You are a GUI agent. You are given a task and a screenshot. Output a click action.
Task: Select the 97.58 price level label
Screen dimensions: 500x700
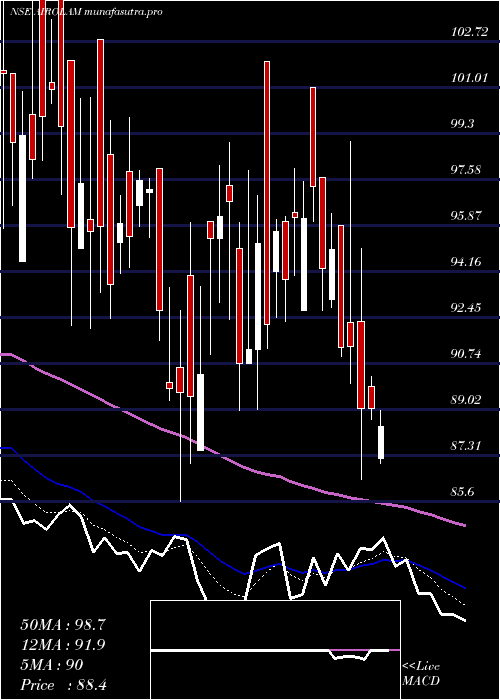468,171
